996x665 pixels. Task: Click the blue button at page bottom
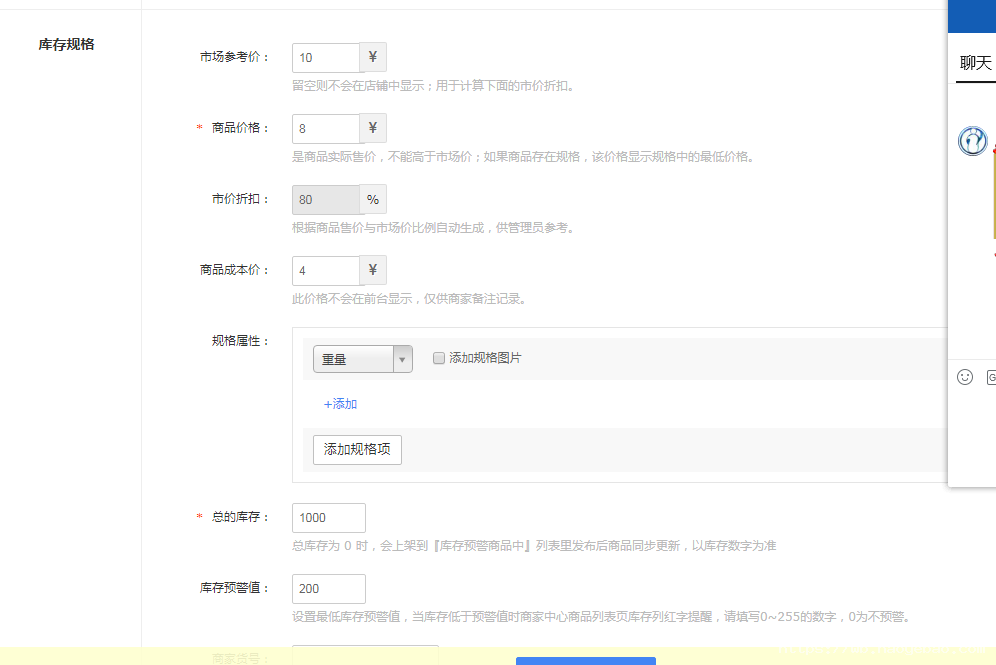(x=586, y=661)
